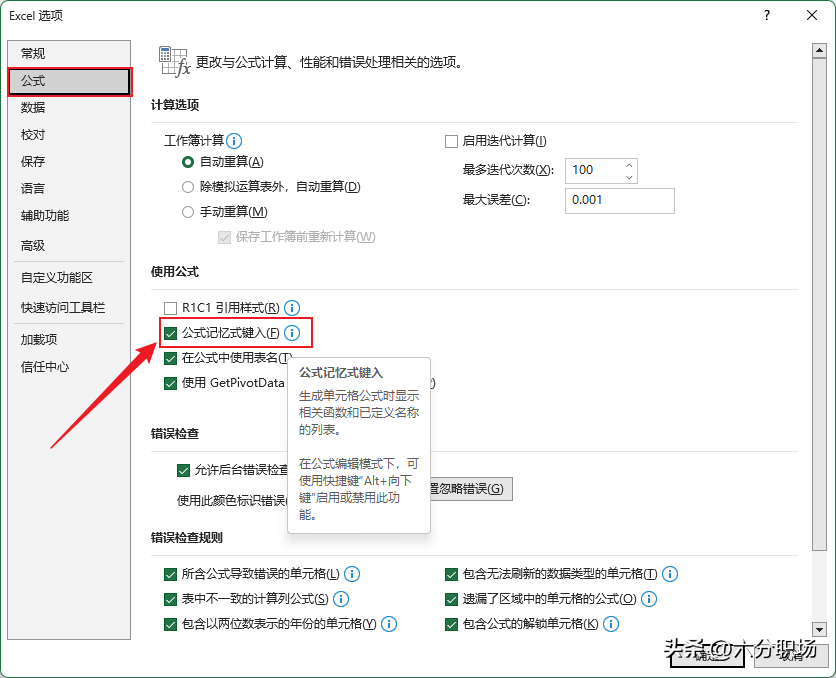Image resolution: width=836 pixels, height=678 pixels.
Task: Decrease 最多迭代次数 with down arrow
Action: click(629, 177)
